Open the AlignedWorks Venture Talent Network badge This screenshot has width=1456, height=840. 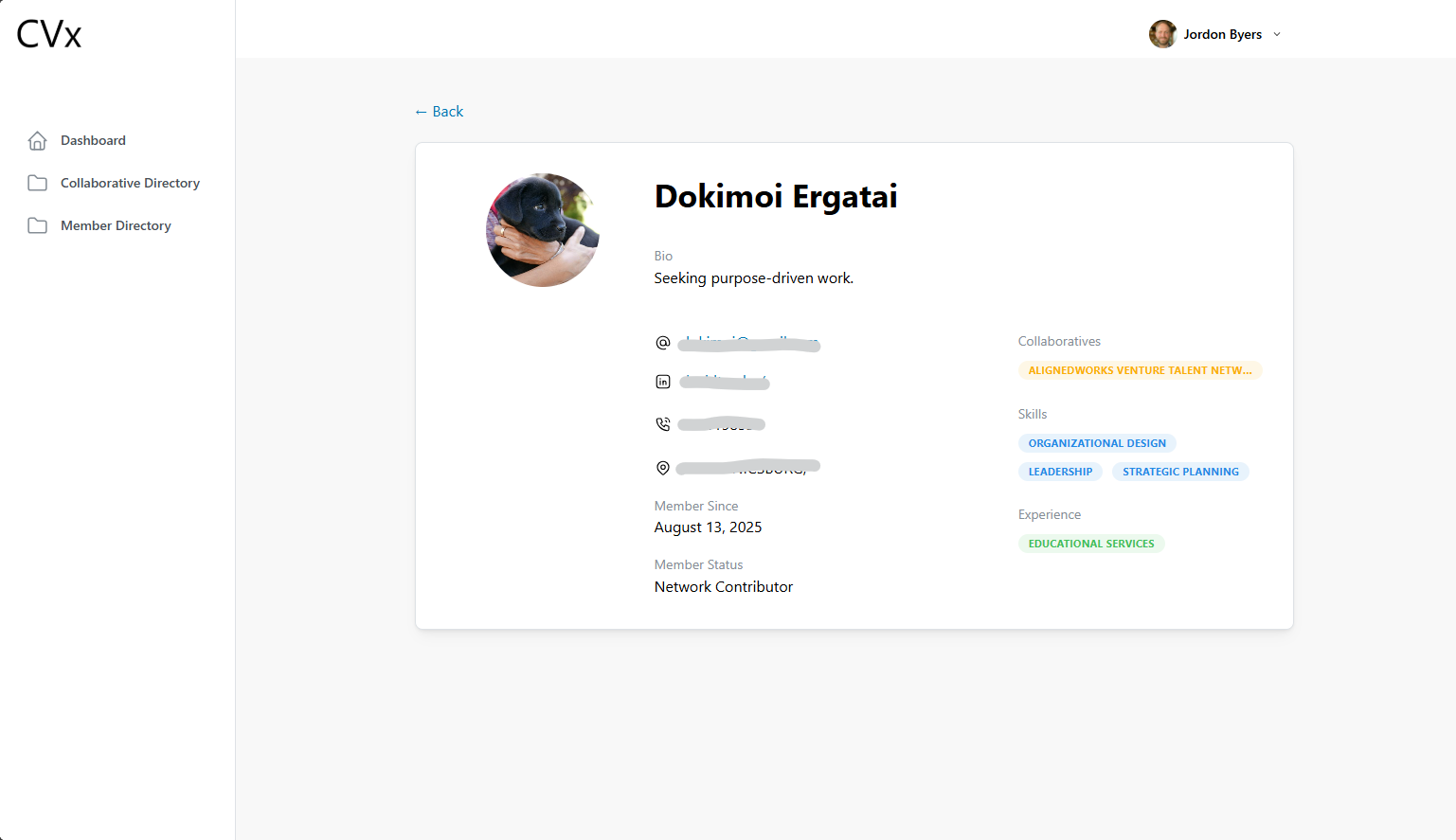1140,369
